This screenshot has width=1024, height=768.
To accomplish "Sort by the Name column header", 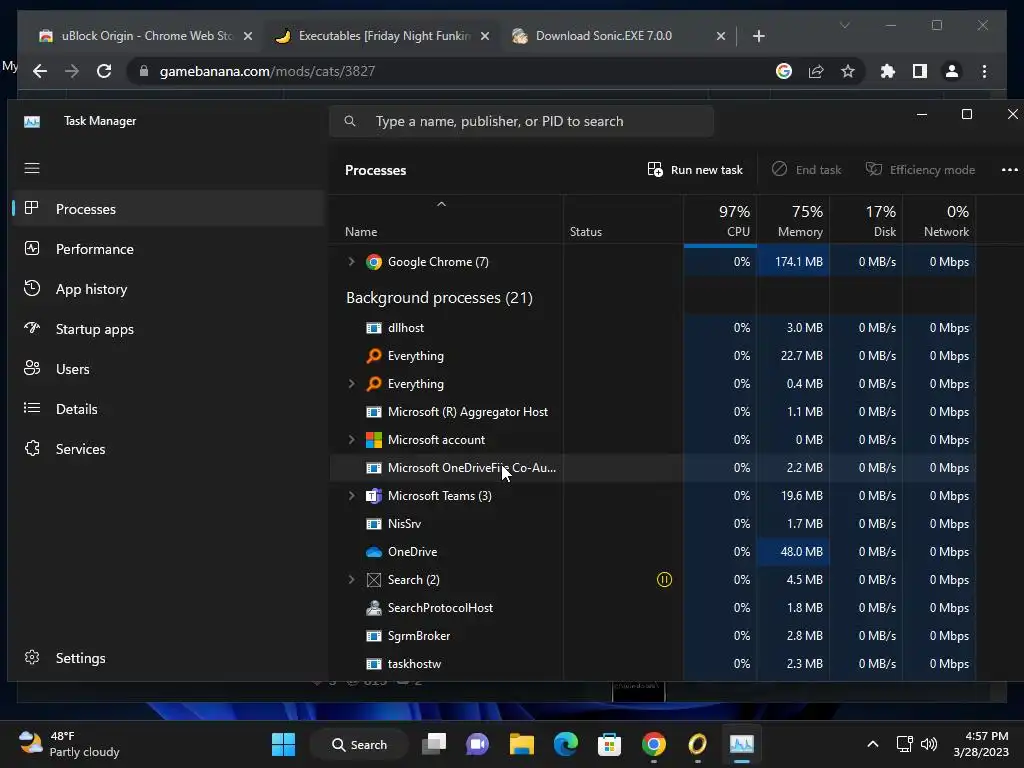I will click(x=446, y=221).
